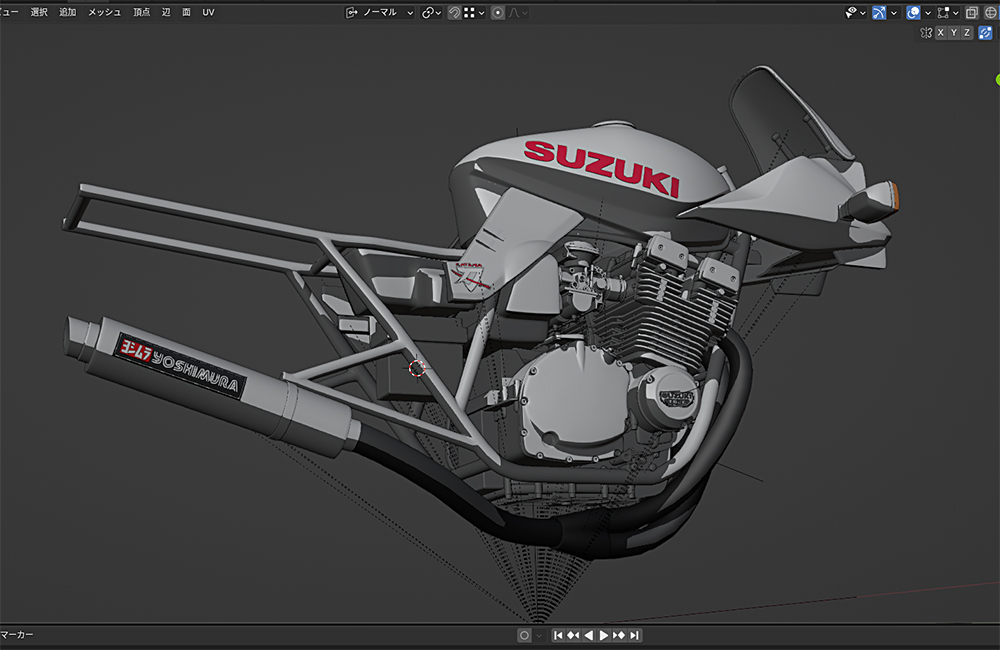This screenshot has width=1000, height=650.
Task: Click the transform pivot point link icon
Action: pos(427,13)
